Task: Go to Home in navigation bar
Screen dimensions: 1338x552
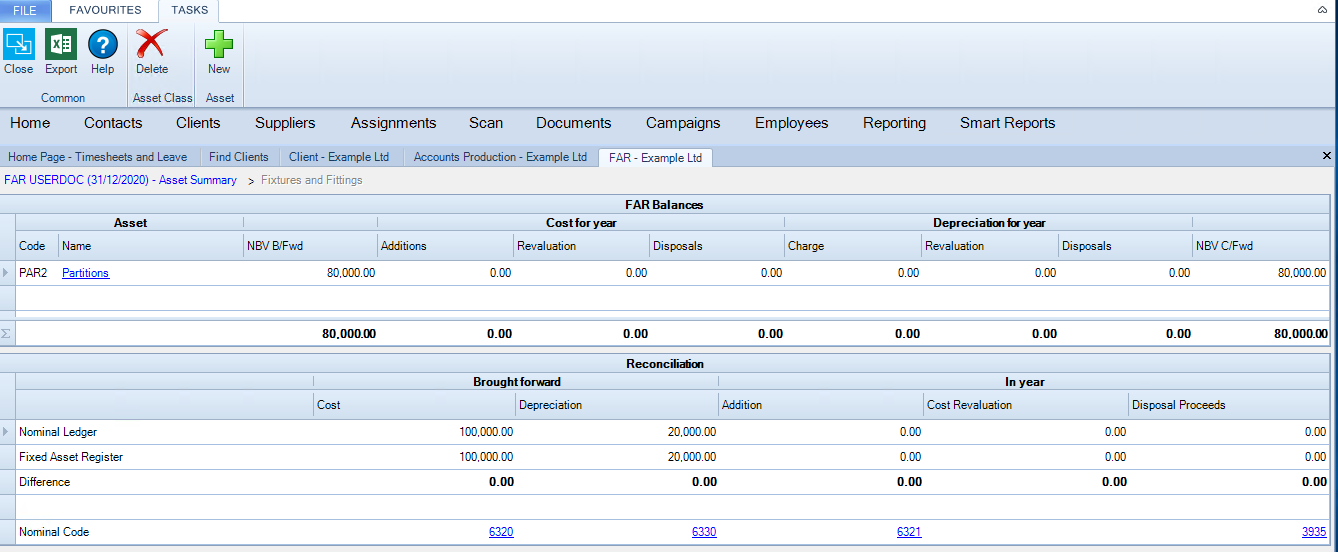Action: 30,123
